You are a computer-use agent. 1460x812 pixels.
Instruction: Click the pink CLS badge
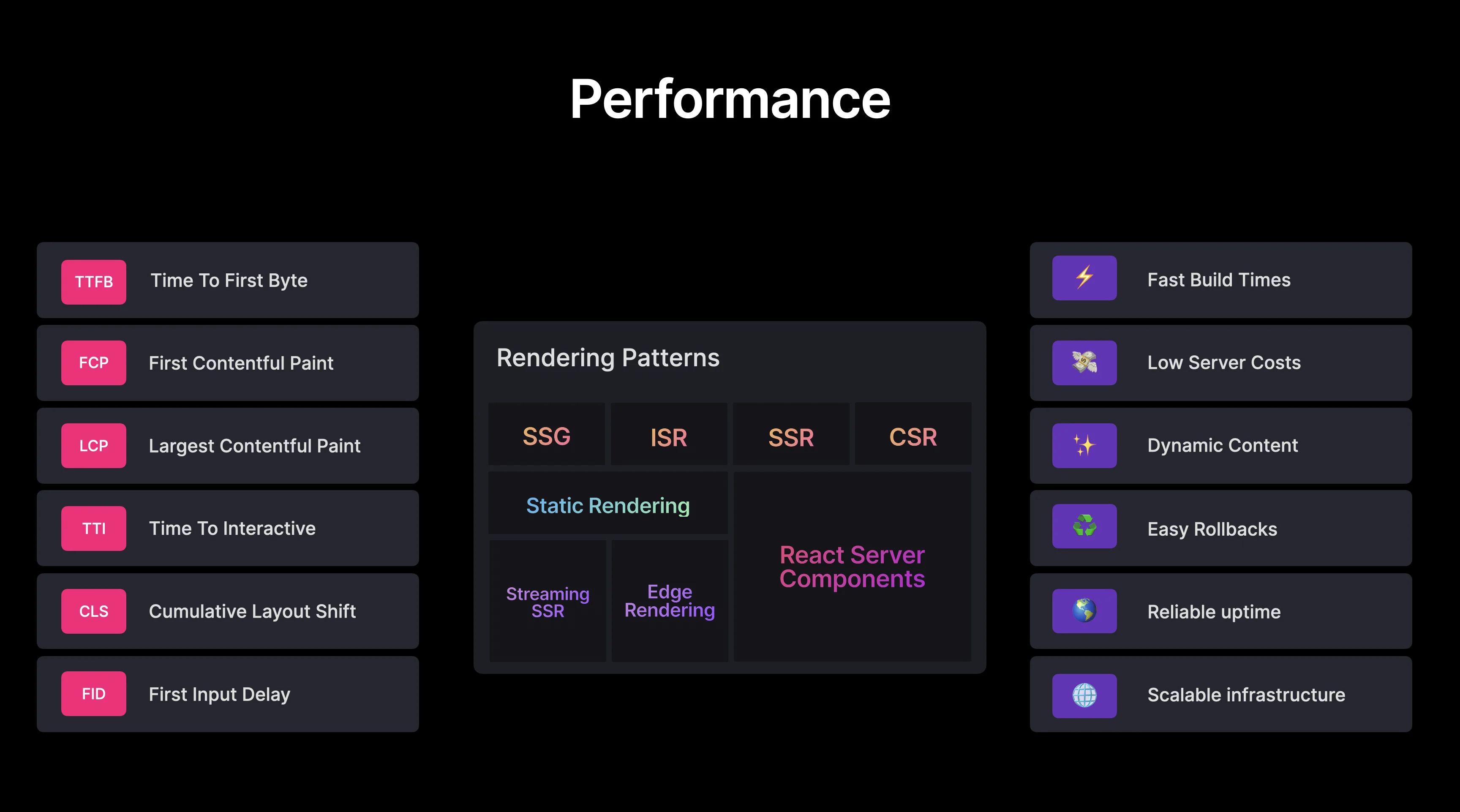(x=93, y=611)
